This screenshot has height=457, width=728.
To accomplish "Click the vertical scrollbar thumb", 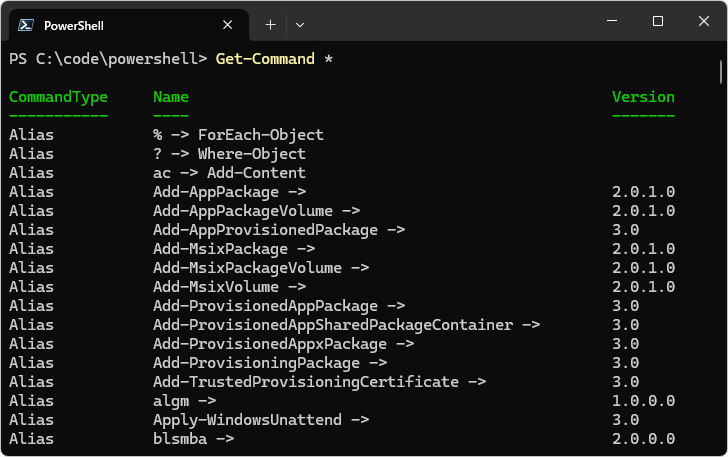I will (721, 72).
